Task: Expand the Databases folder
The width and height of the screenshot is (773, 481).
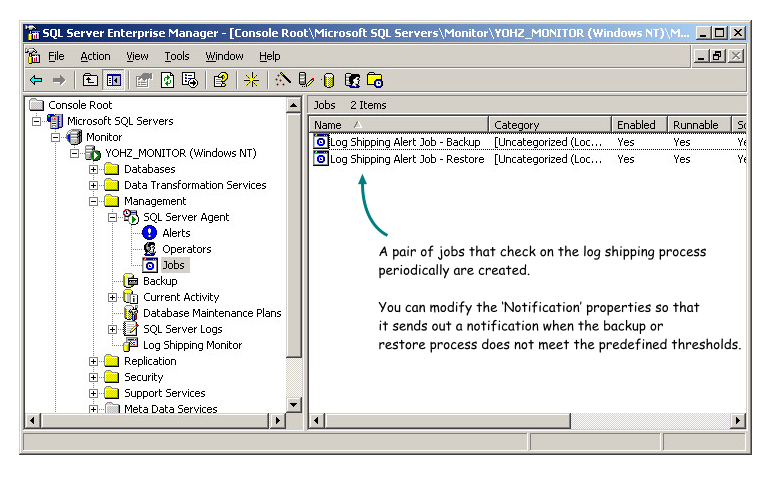Action: click(x=93, y=169)
